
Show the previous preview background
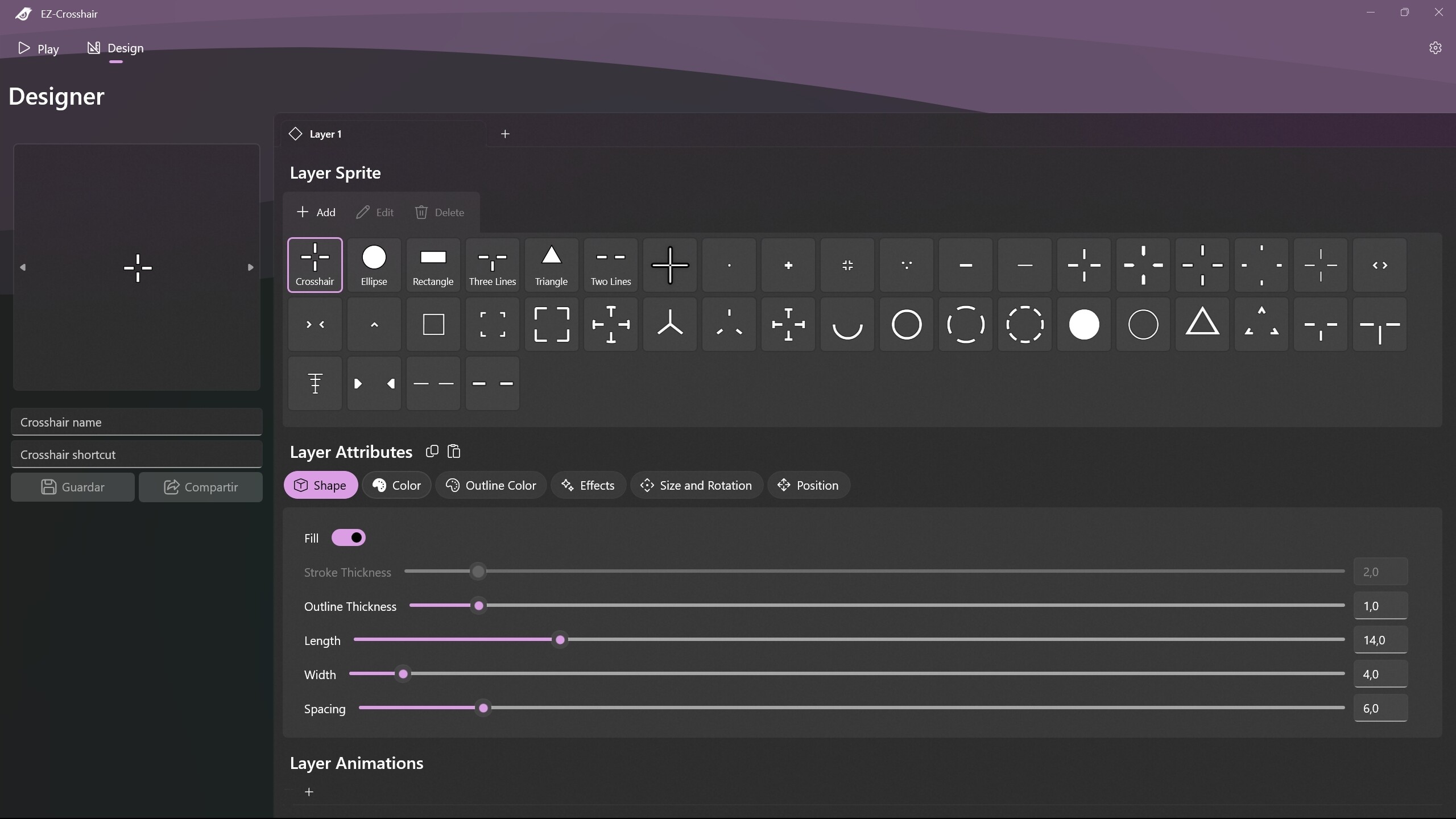[x=23, y=267]
